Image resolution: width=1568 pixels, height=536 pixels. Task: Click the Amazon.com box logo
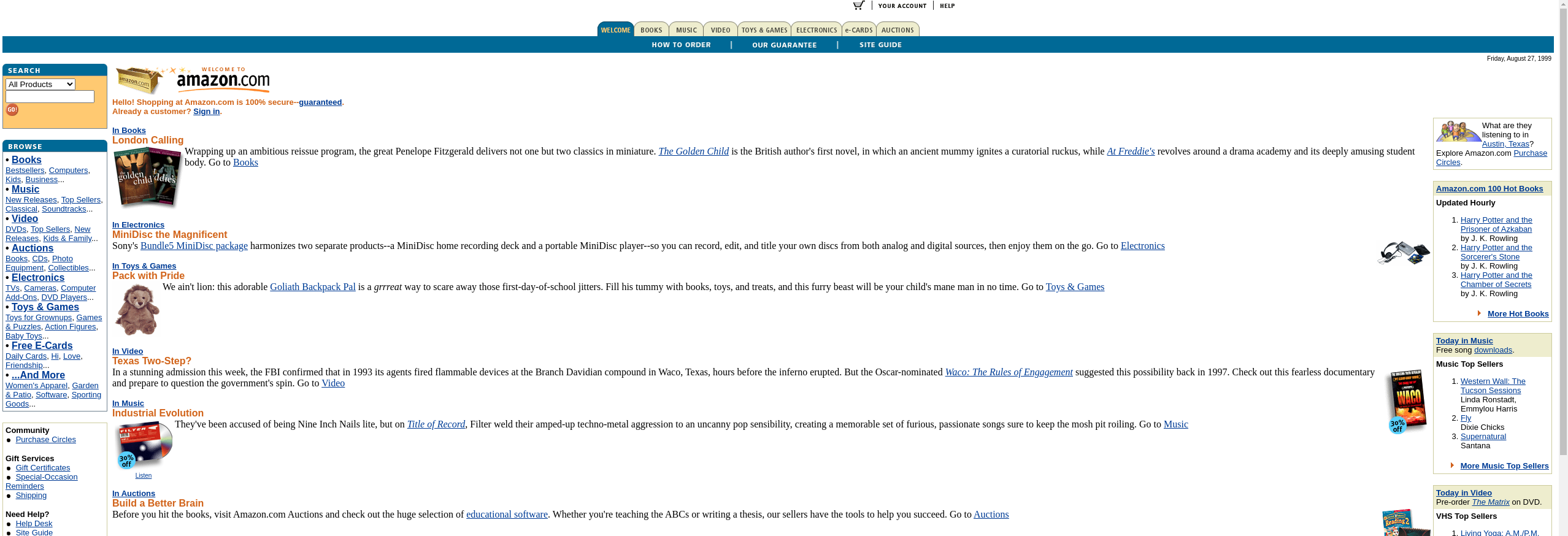coord(192,80)
